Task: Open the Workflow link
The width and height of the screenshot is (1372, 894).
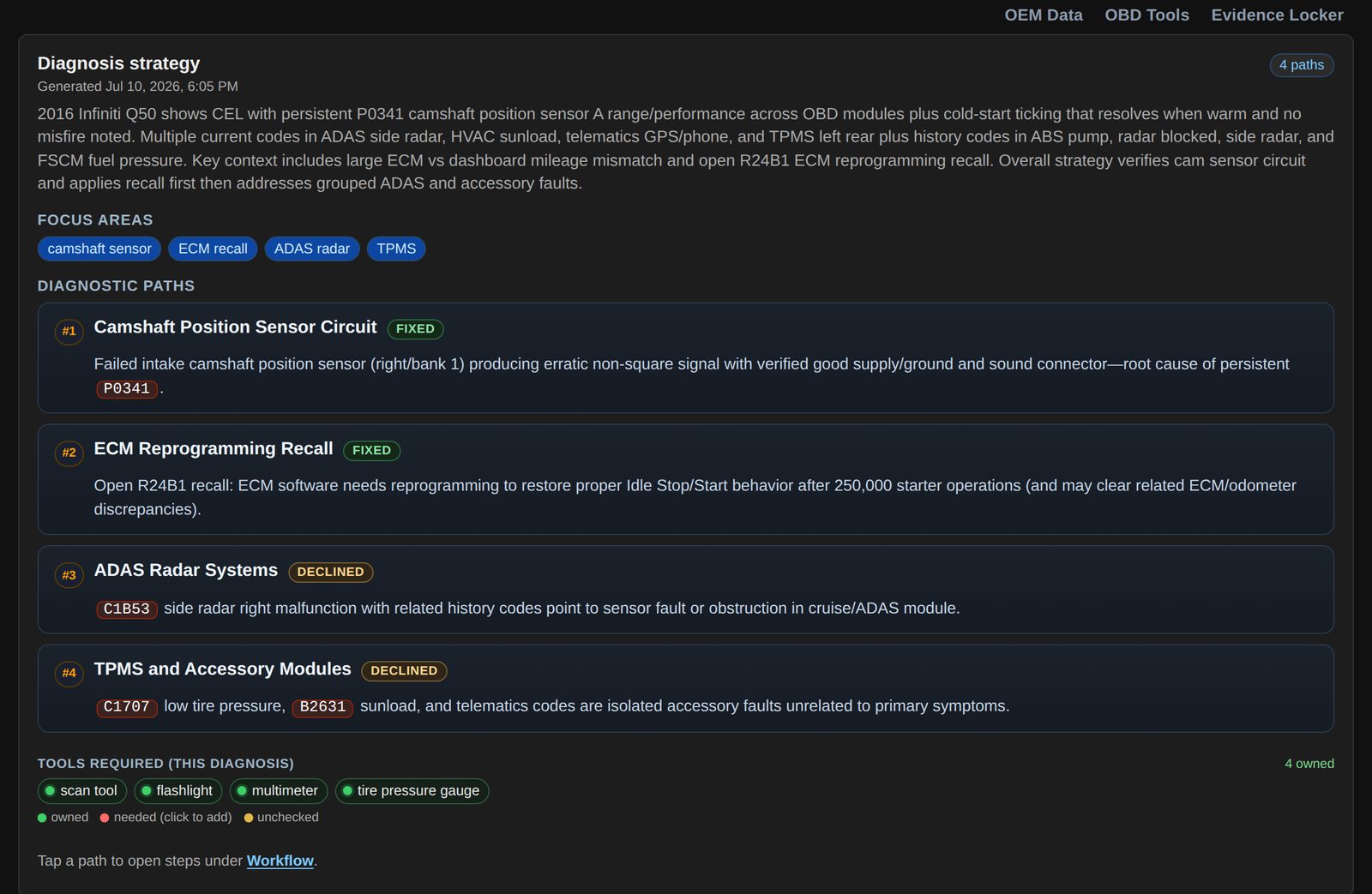Action: (x=280, y=861)
